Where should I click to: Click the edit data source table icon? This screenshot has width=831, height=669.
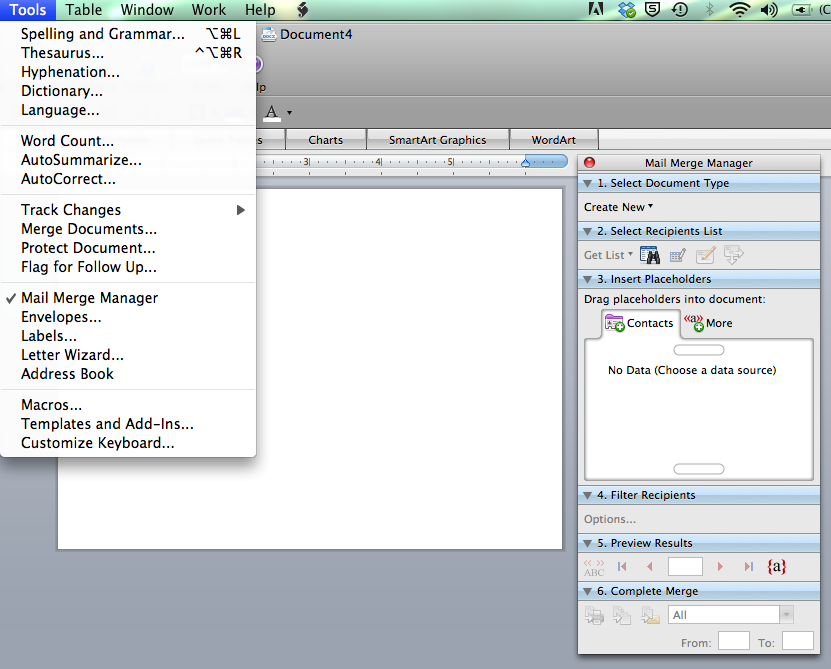click(x=678, y=256)
